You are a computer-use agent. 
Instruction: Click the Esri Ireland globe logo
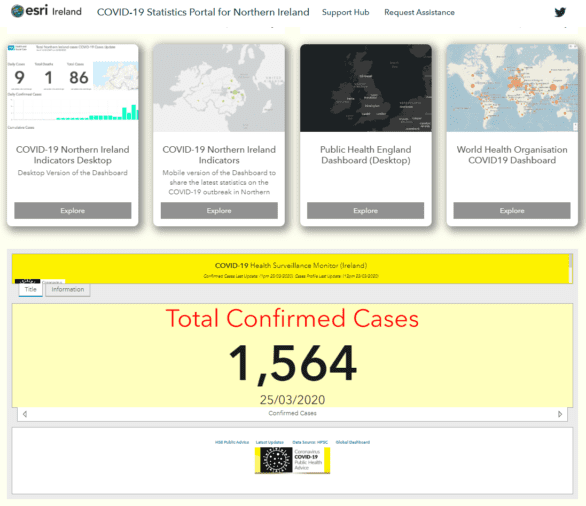coord(17,11)
